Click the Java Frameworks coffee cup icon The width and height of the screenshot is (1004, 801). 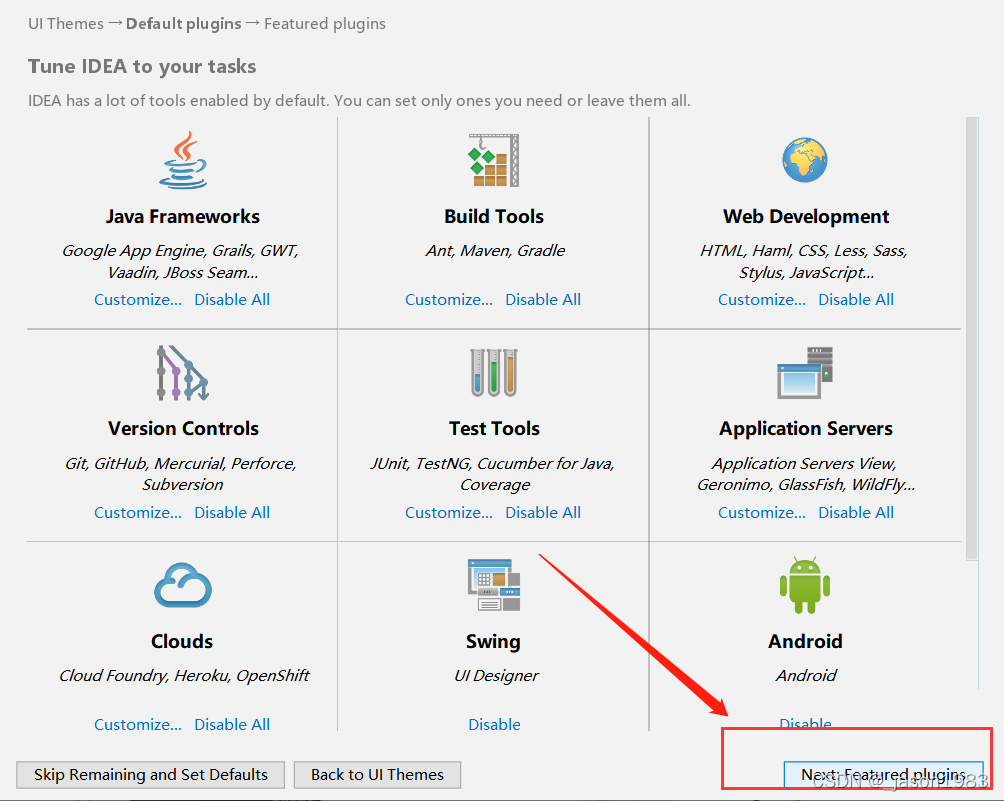pyautogui.click(x=183, y=160)
